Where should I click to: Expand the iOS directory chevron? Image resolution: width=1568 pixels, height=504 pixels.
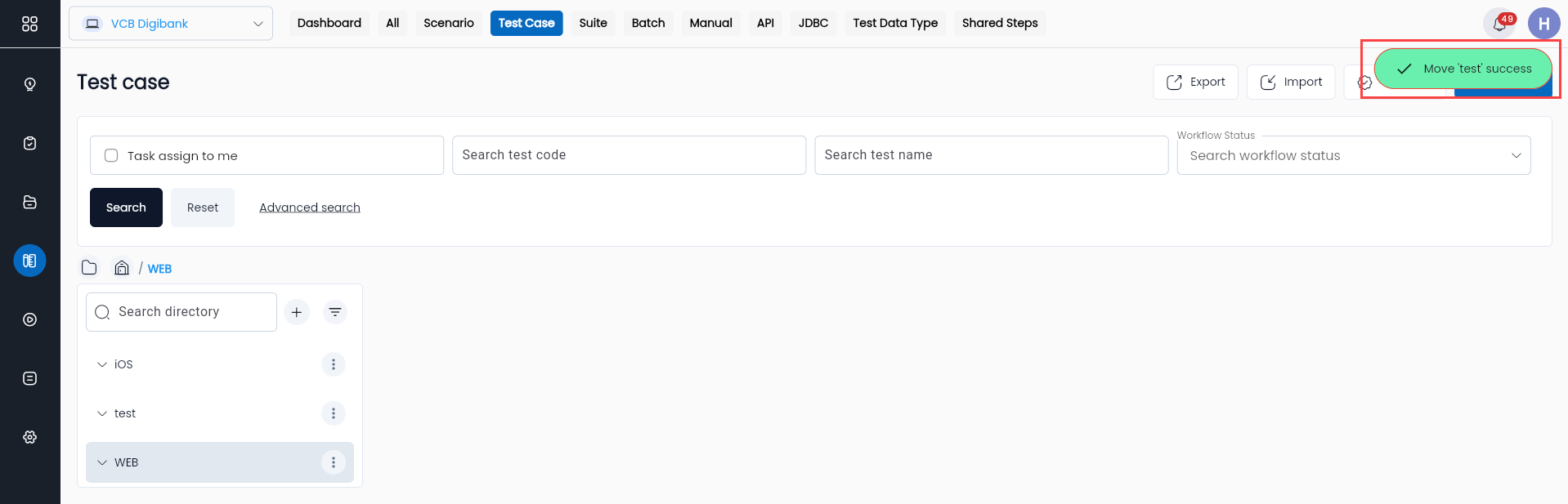(x=102, y=364)
